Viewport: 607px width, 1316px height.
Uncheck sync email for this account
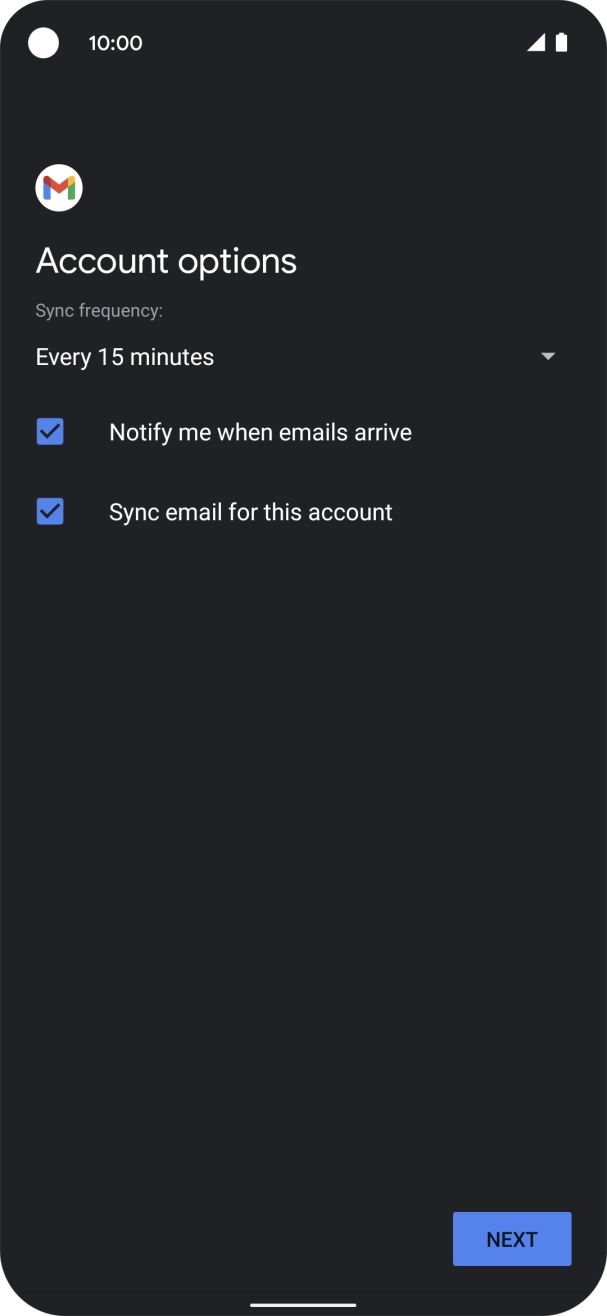click(50, 511)
